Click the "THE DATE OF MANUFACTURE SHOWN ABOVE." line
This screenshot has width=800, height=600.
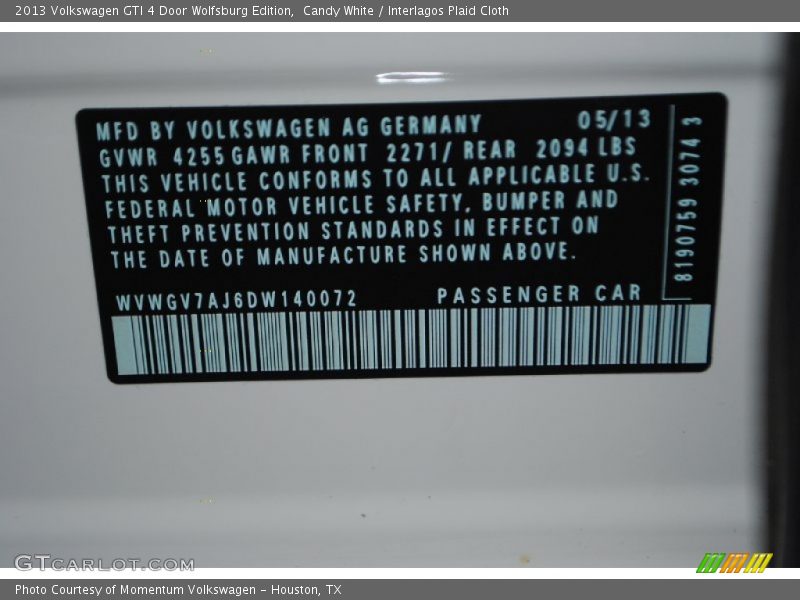pos(343,256)
